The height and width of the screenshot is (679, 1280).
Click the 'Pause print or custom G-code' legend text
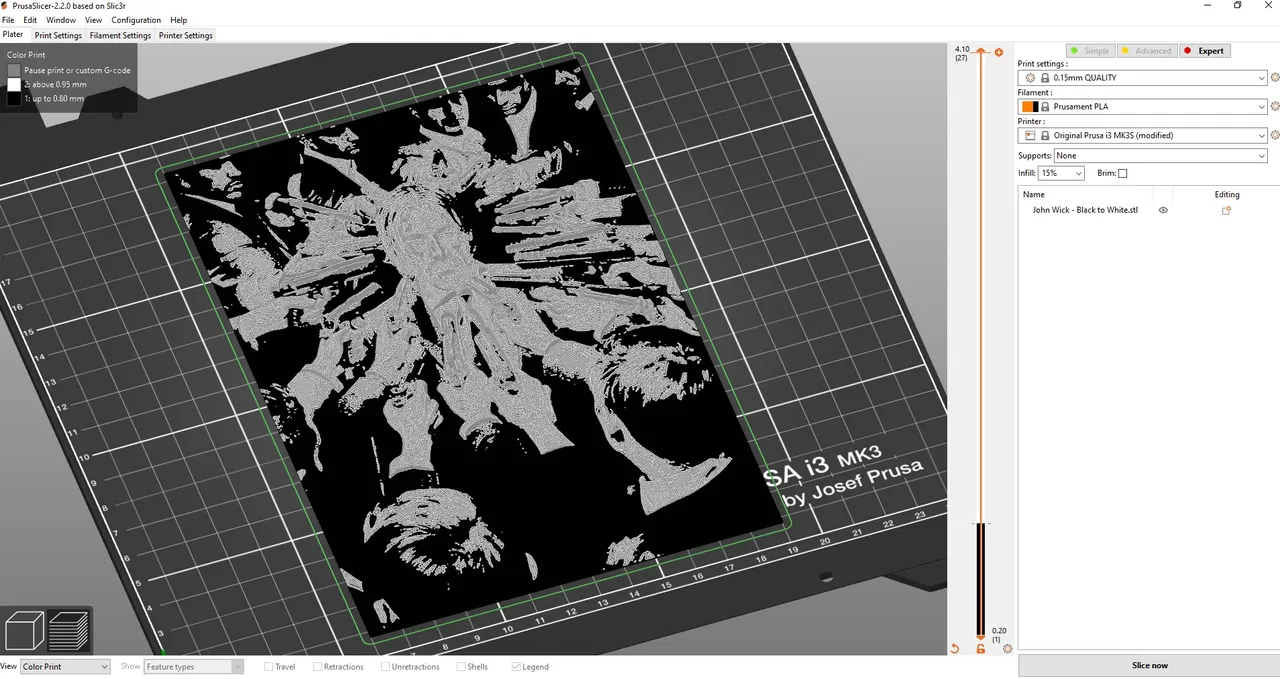[77, 70]
